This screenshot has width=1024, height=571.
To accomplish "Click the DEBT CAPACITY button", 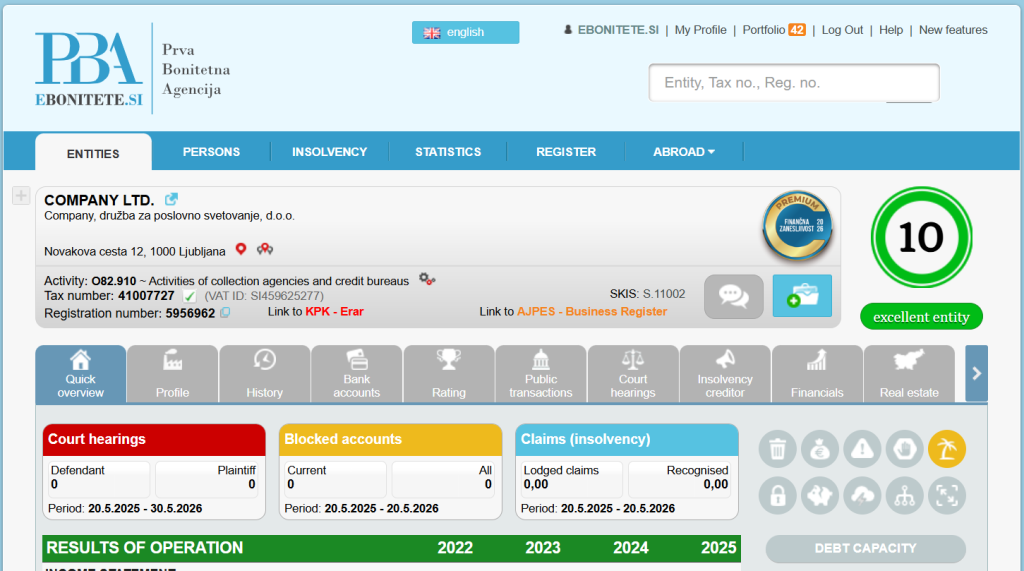I will coord(865,549).
